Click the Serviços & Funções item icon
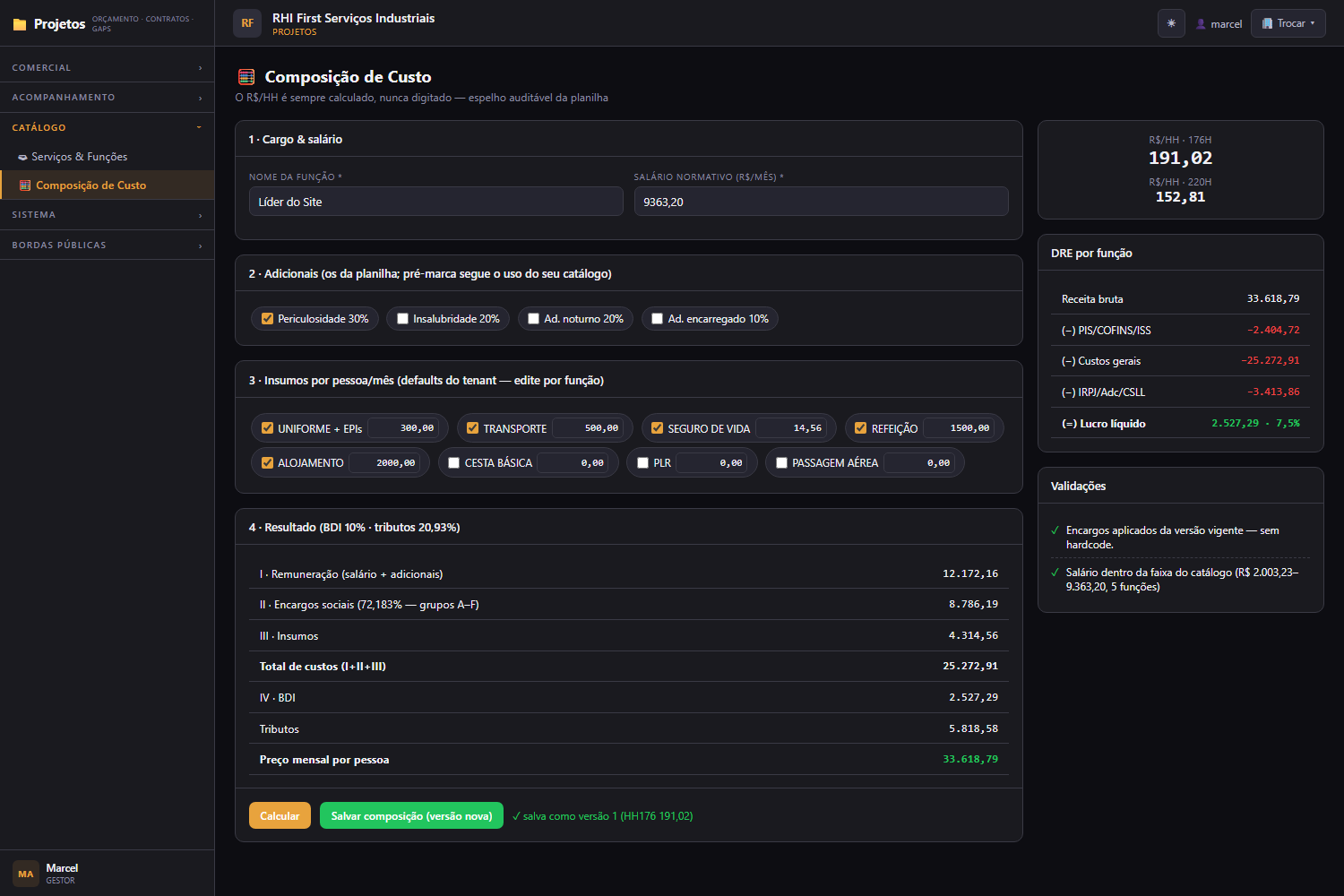Image resolution: width=1344 pixels, height=896 pixels. (x=22, y=157)
